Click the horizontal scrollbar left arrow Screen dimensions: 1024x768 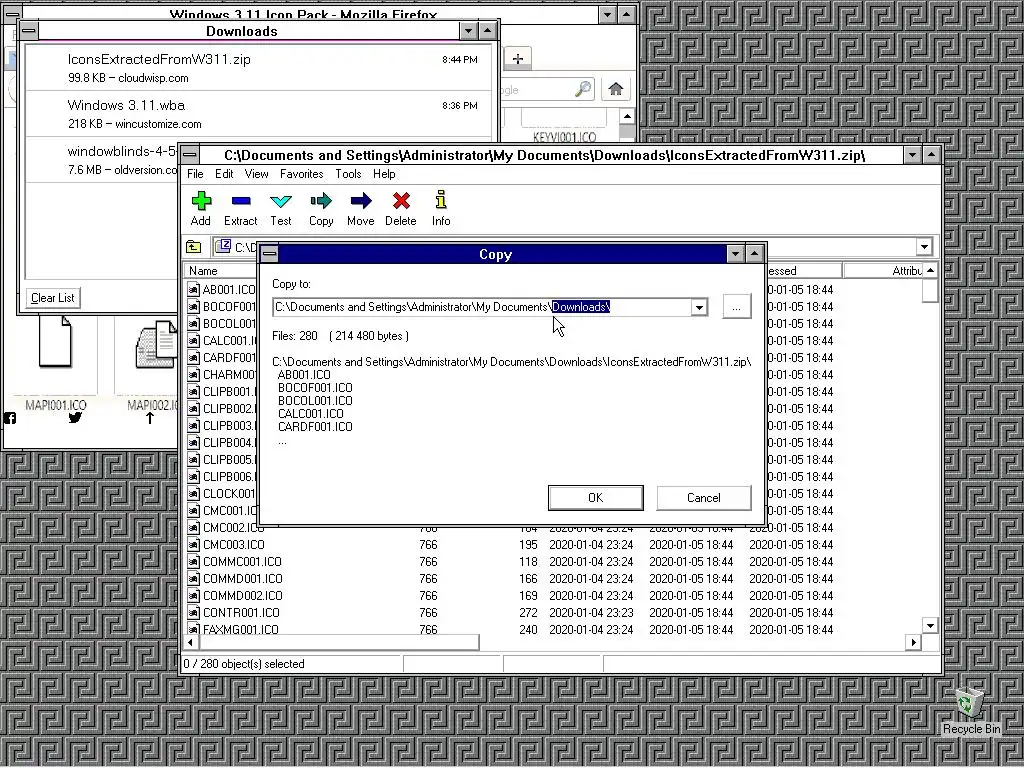(x=190, y=643)
